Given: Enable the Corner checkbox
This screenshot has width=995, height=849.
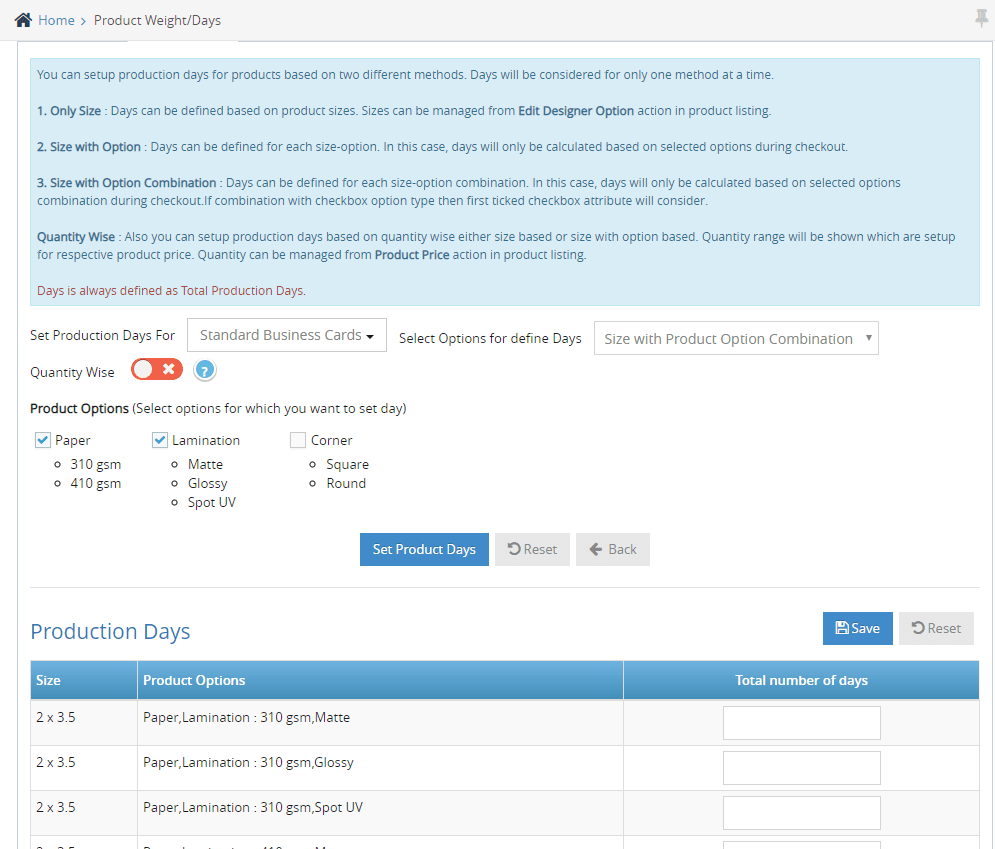Looking at the screenshot, I should (x=298, y=440).
